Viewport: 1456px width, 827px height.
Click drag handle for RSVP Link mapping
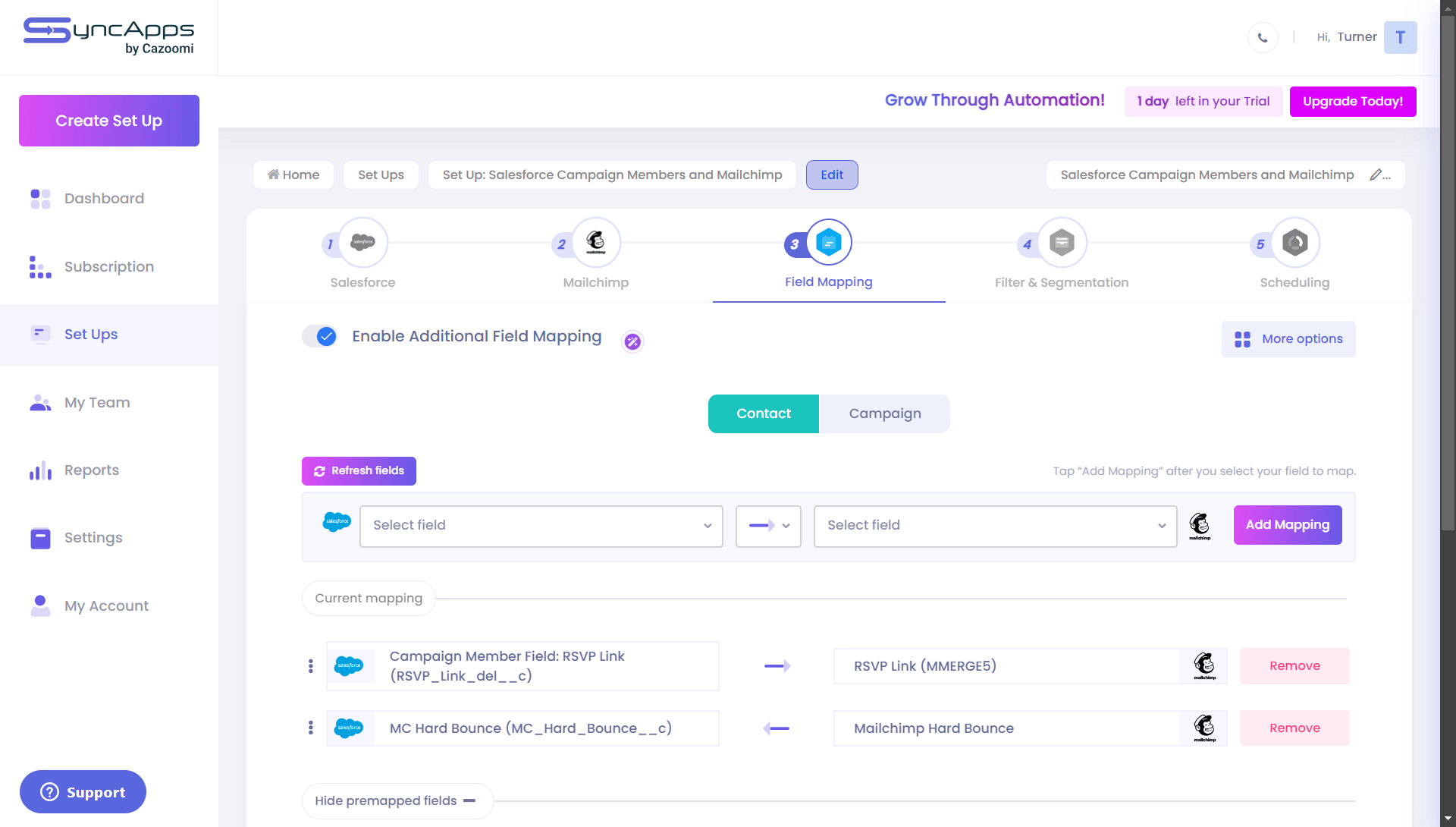point(311,666)
